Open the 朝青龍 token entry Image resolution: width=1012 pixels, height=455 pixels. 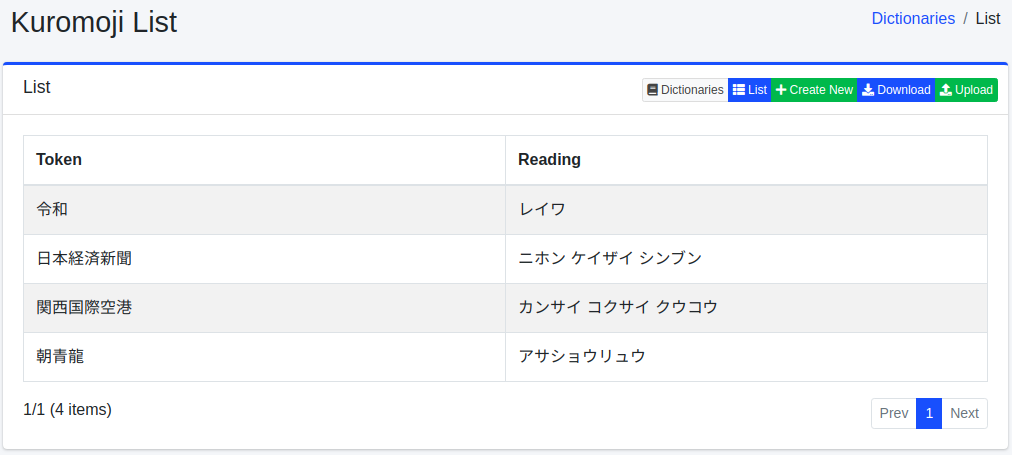[x=60, y=356]
